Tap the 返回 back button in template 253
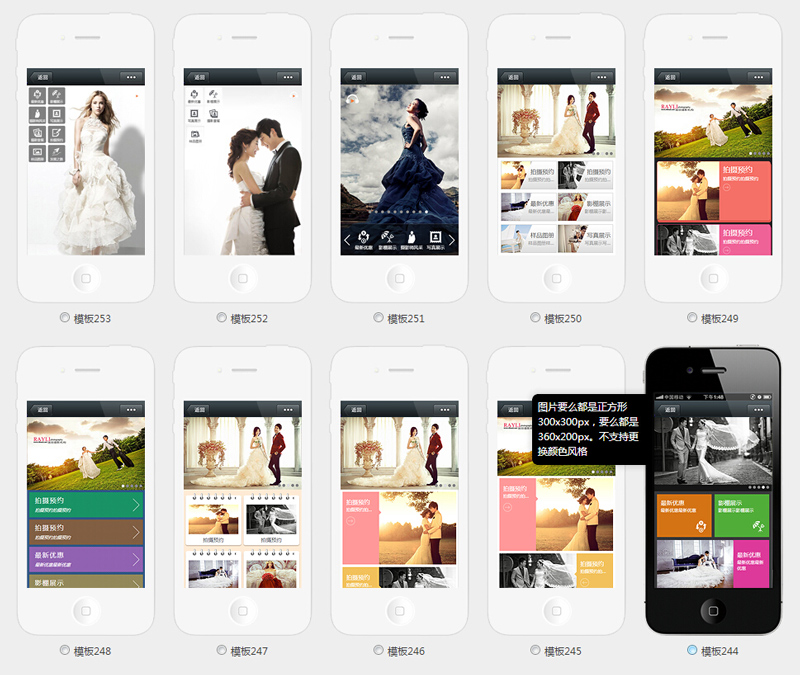 (40, 77)
